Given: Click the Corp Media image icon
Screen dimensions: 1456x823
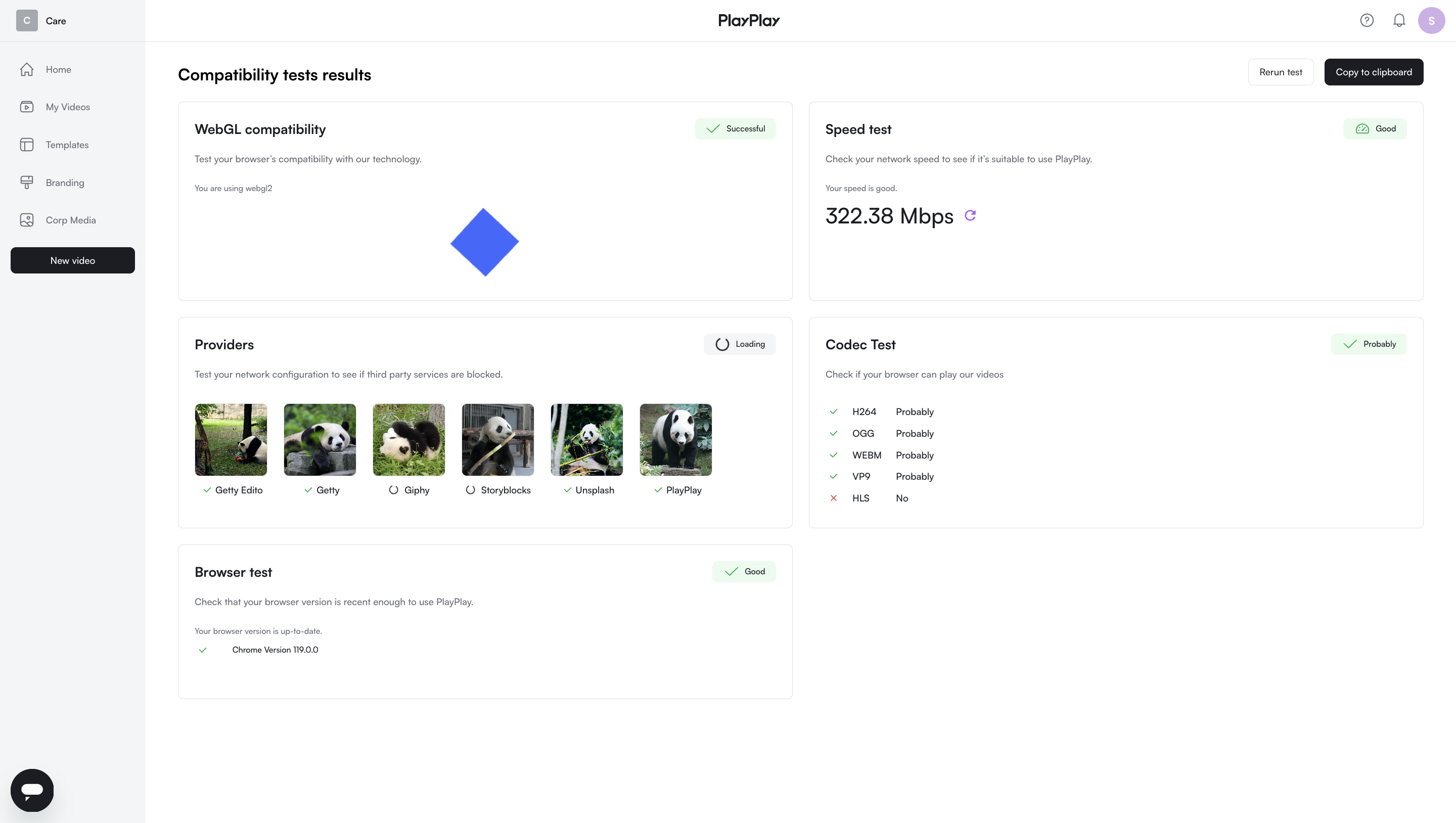Looking at the screenshot, I should tap(27, 220).
